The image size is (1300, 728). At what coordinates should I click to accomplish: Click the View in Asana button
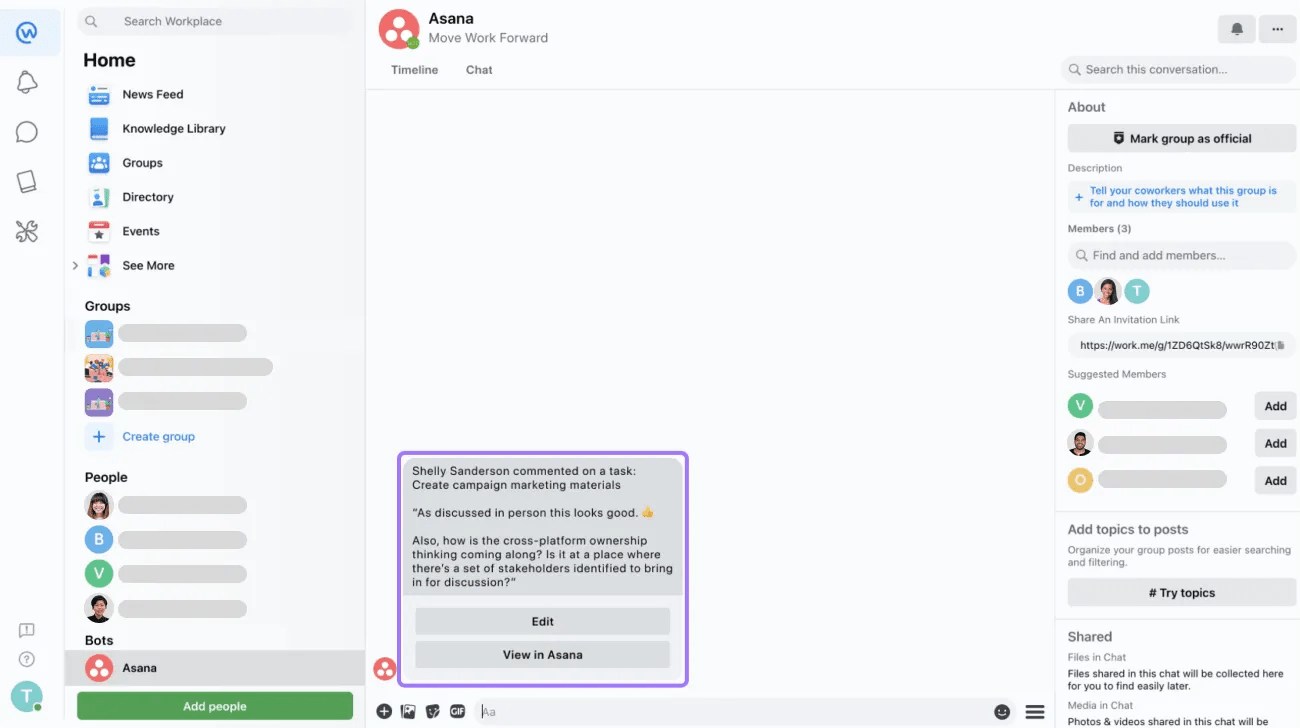point(542,655)
